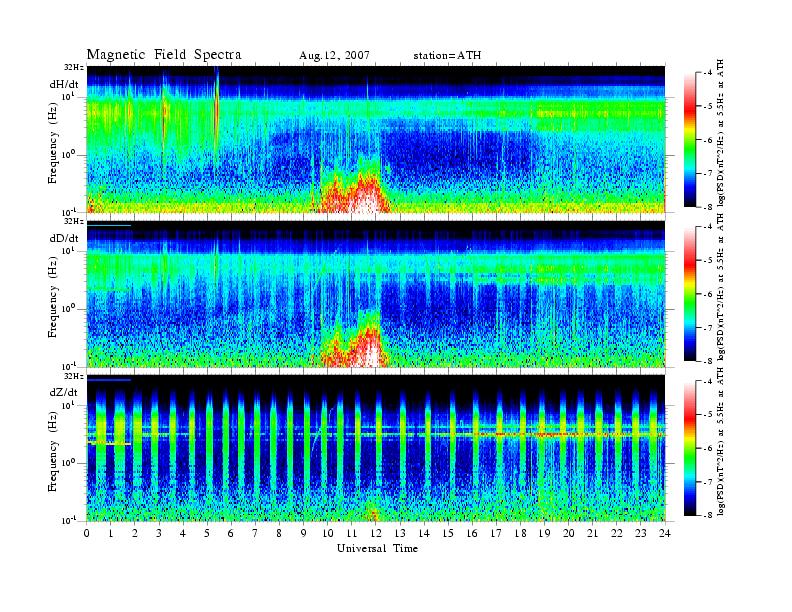
Task: Click the color scale bar beside dH/dt panel
Action: pos(690,140)
